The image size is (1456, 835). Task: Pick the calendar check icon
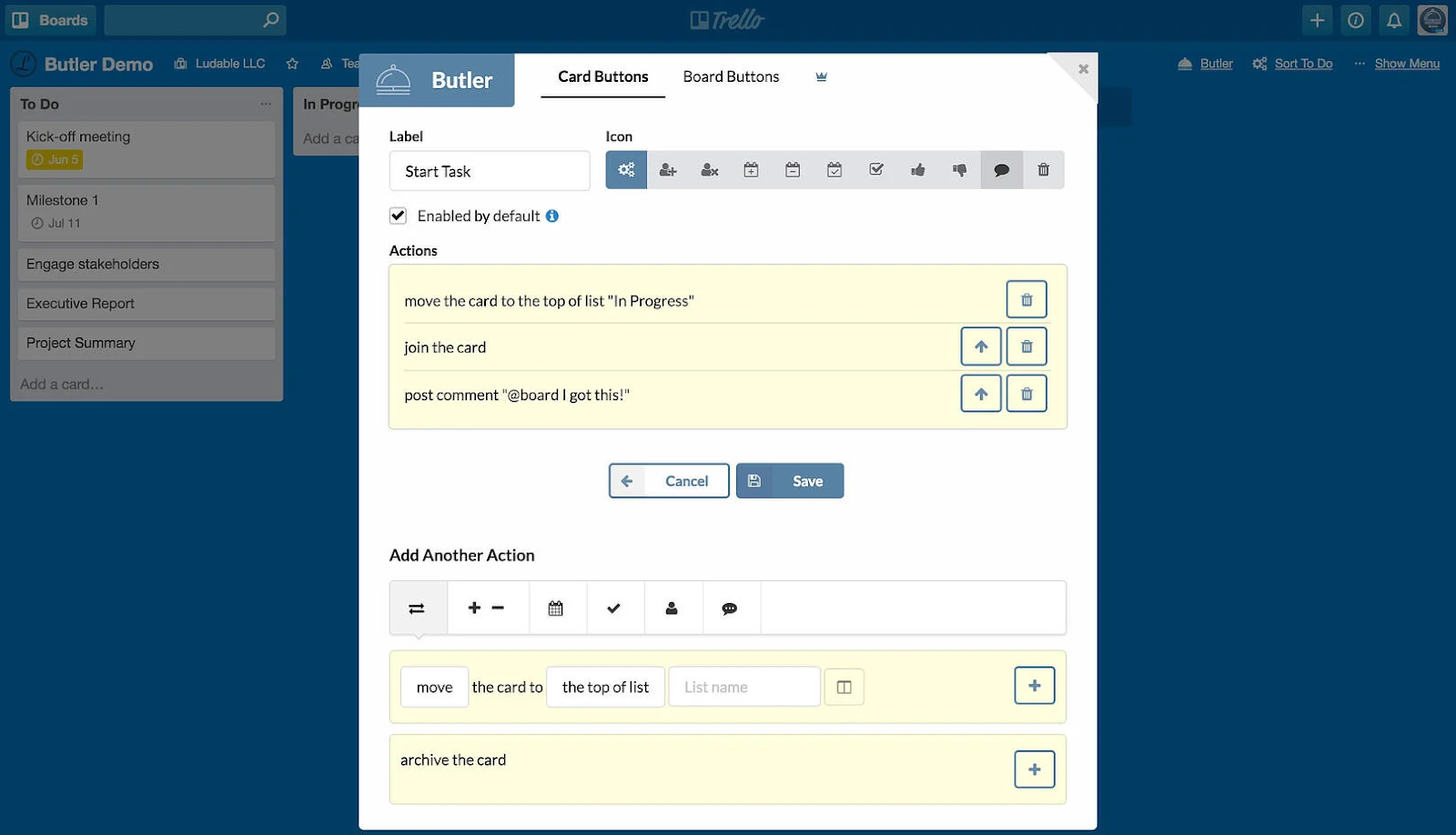834,170
